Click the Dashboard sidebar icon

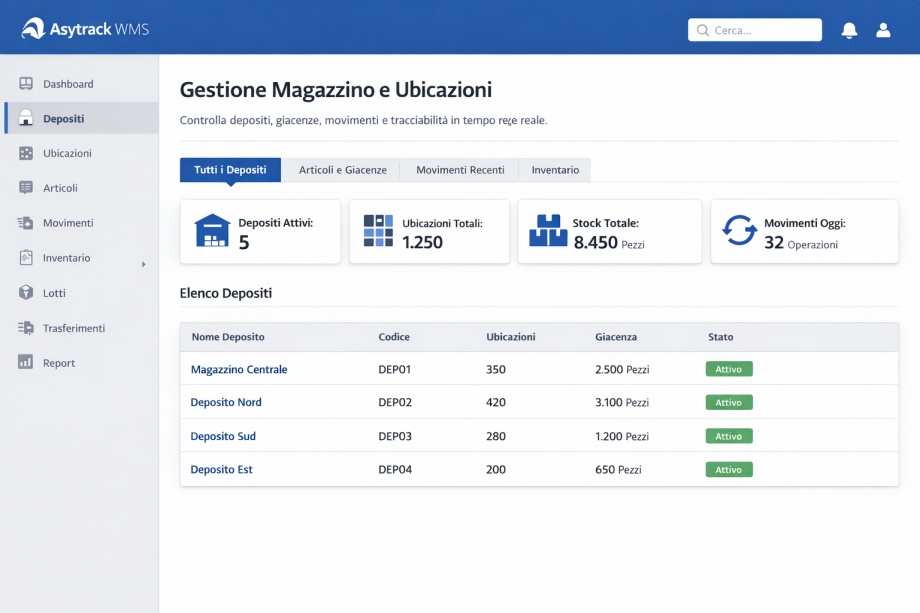(26, 84)
